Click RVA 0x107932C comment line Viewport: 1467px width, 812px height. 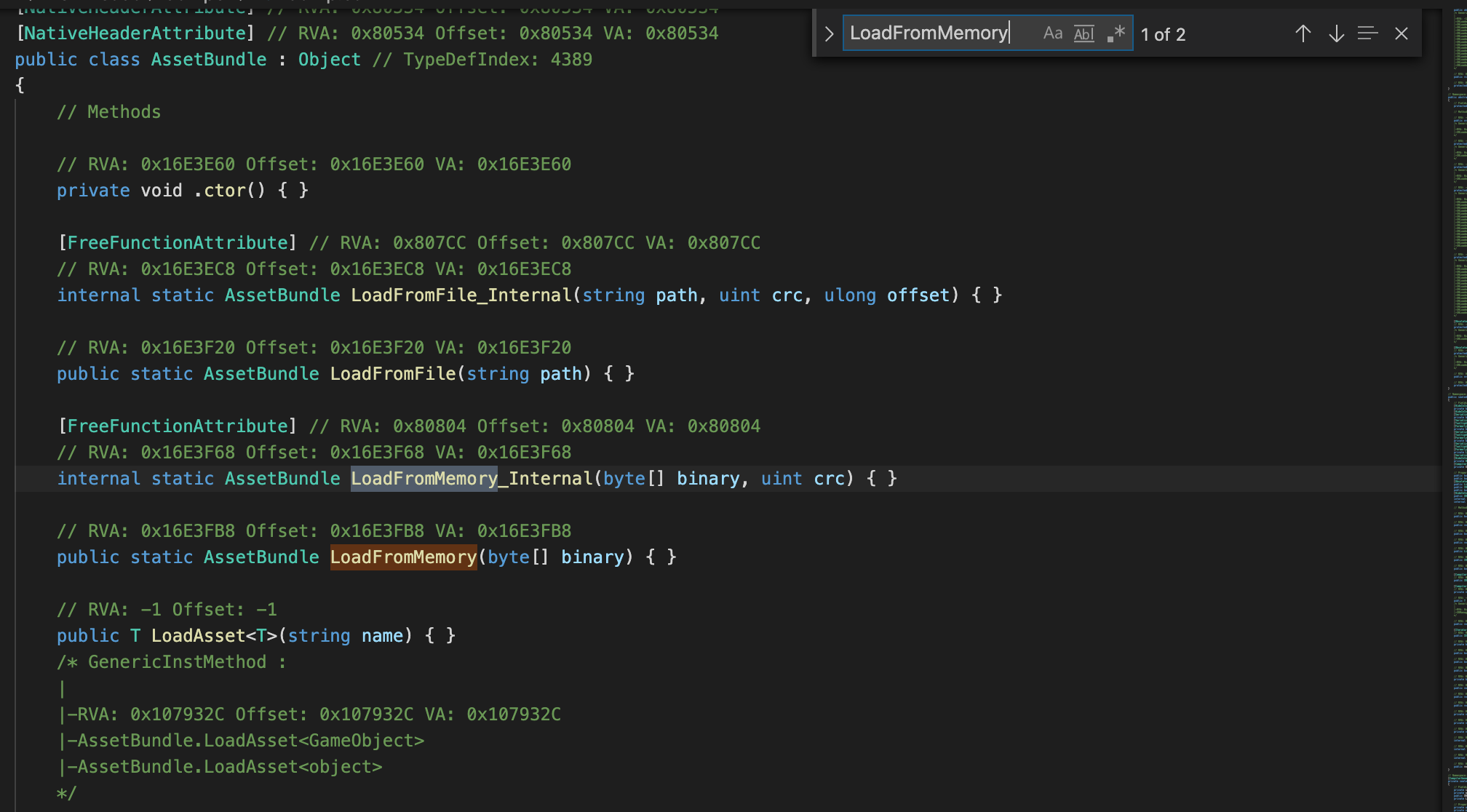coord(309,715)
